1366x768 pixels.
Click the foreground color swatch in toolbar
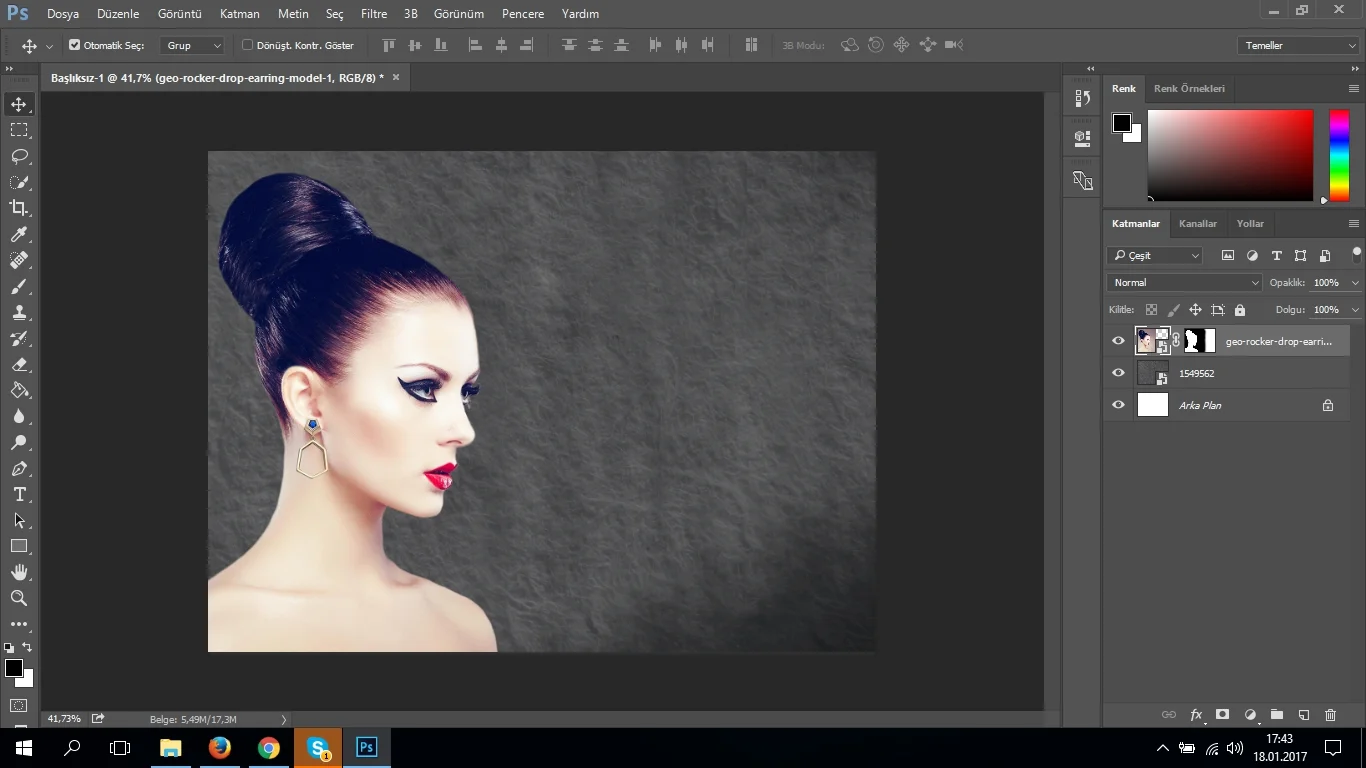(14, 668)
